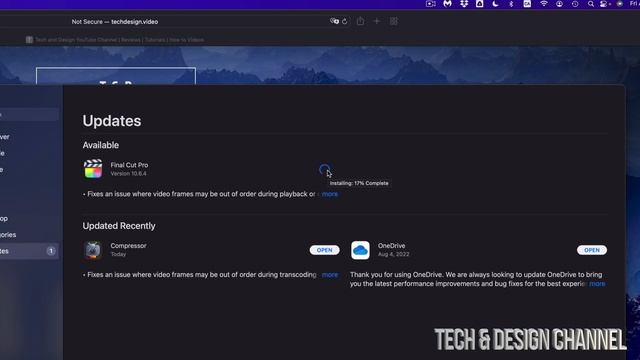Open the Time Machine menu bar icon

pos(575,4)
